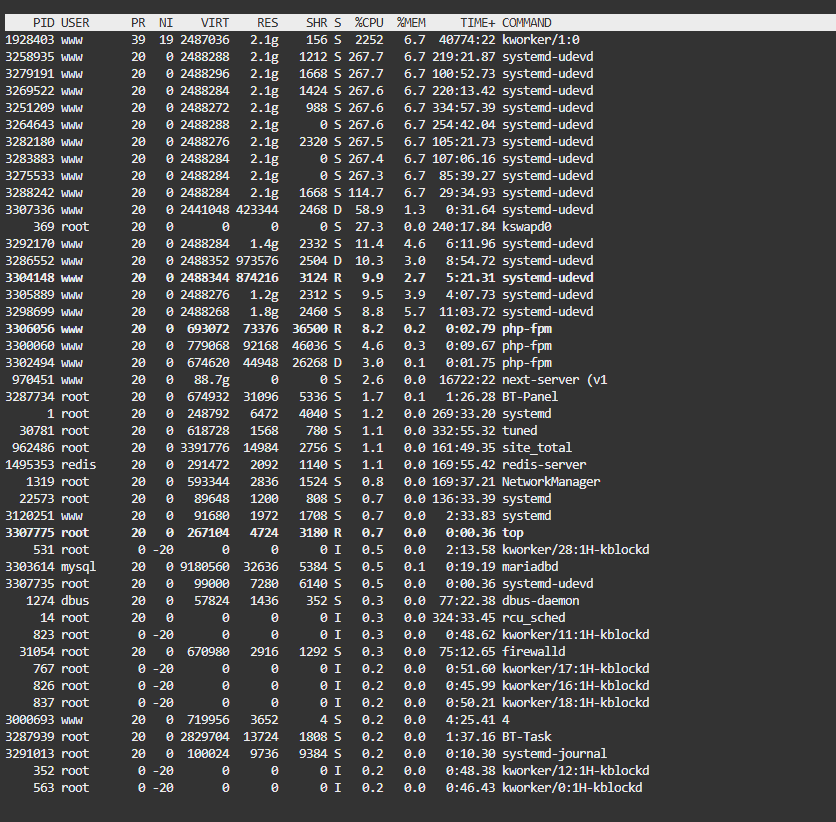Click kworker/28:1H-kblockd command
This screenshot has width=836, height=822.
click(576, 550)
